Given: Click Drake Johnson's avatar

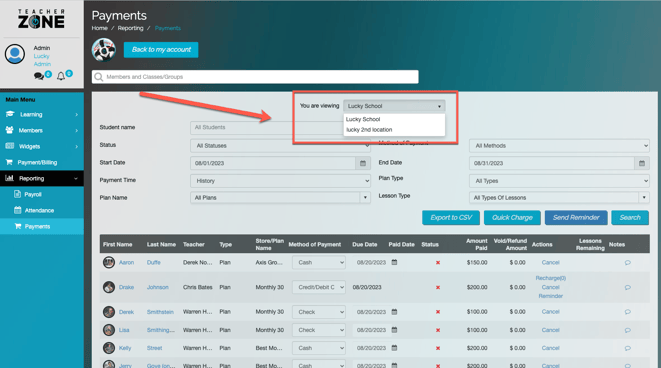Looking at the screenshot, I should click(109, 287).
